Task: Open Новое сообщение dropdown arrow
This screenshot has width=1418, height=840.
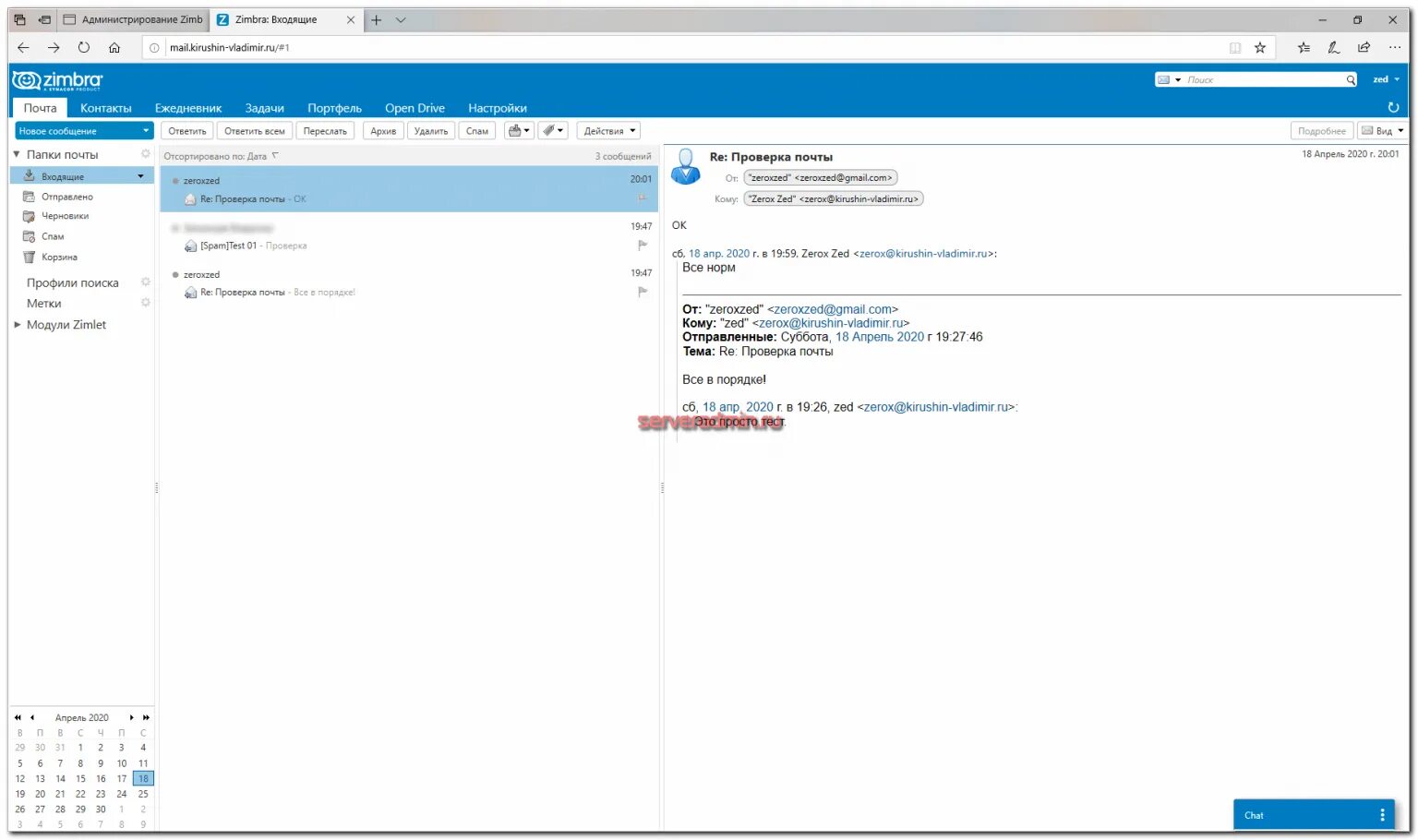Action: click(146, 131)
